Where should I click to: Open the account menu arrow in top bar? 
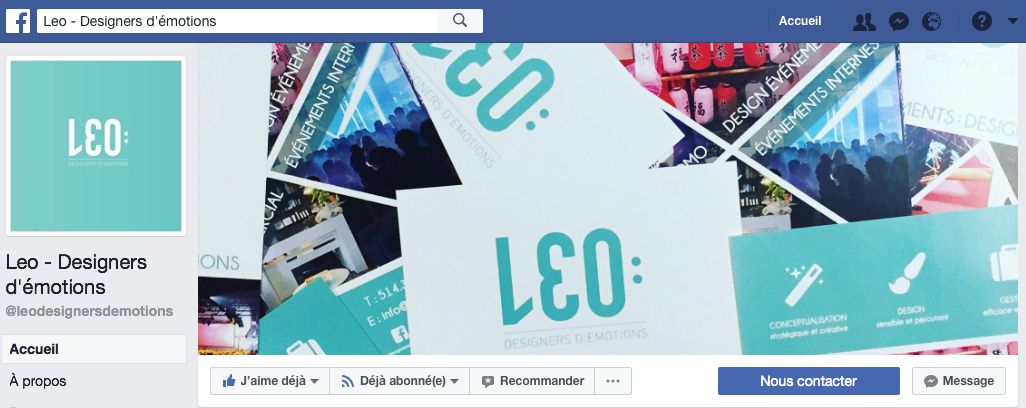[x=1013, y=22]
